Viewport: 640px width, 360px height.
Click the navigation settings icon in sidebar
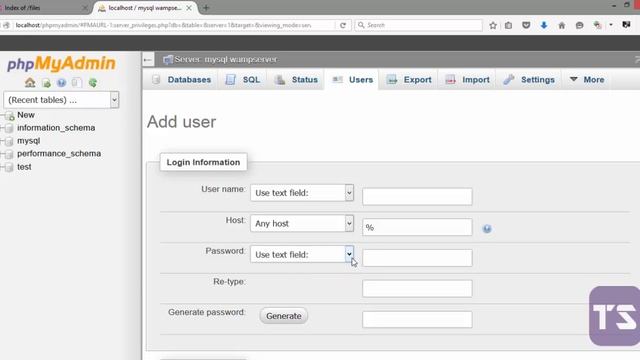(77, 83)
